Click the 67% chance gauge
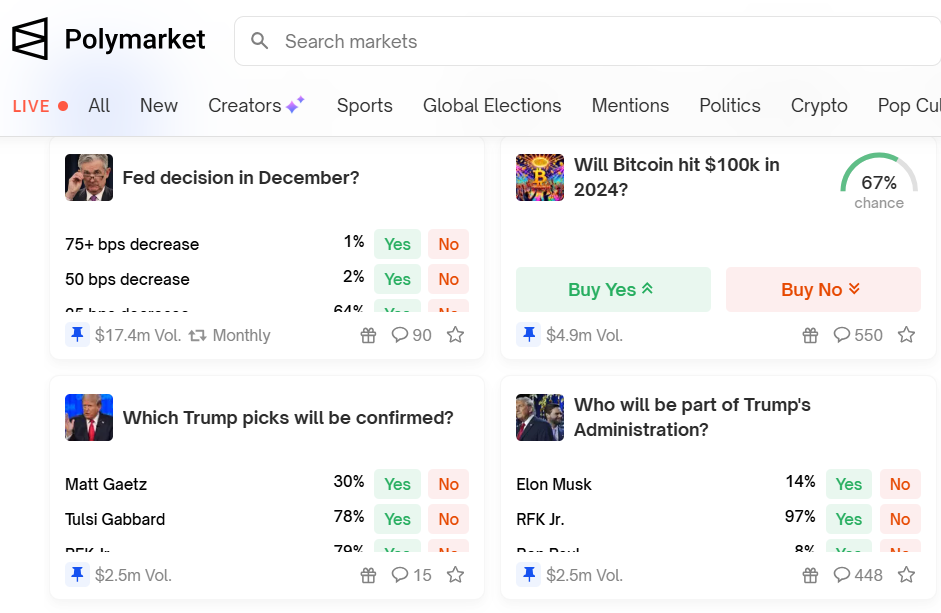The height and width of the screenshot is (613, 941). point(879,182)
